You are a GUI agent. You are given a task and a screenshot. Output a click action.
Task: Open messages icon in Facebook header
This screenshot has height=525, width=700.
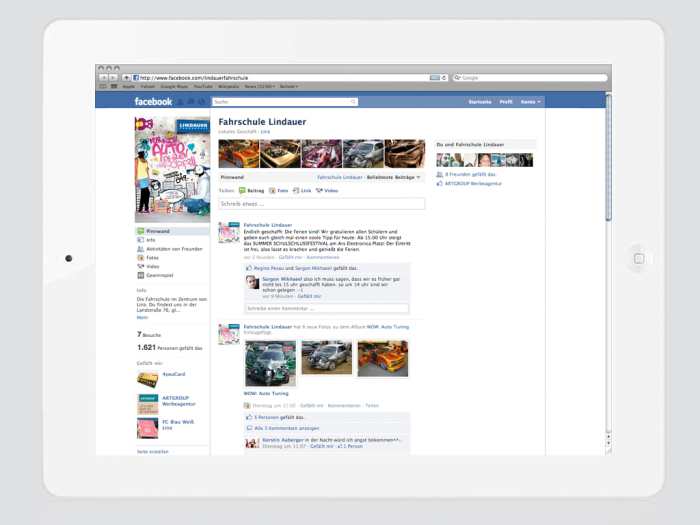pos(191,102)
